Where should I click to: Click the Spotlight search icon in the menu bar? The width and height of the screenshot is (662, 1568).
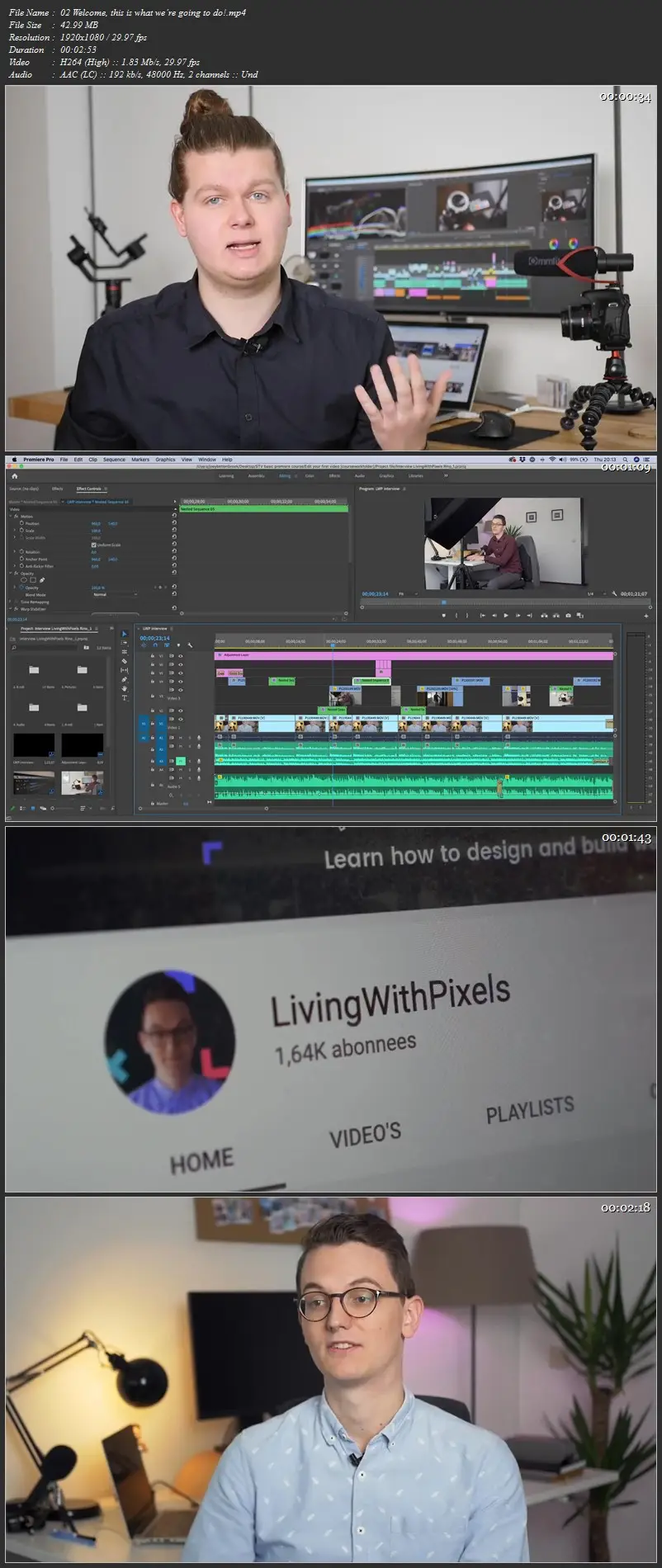pos(625,460)
